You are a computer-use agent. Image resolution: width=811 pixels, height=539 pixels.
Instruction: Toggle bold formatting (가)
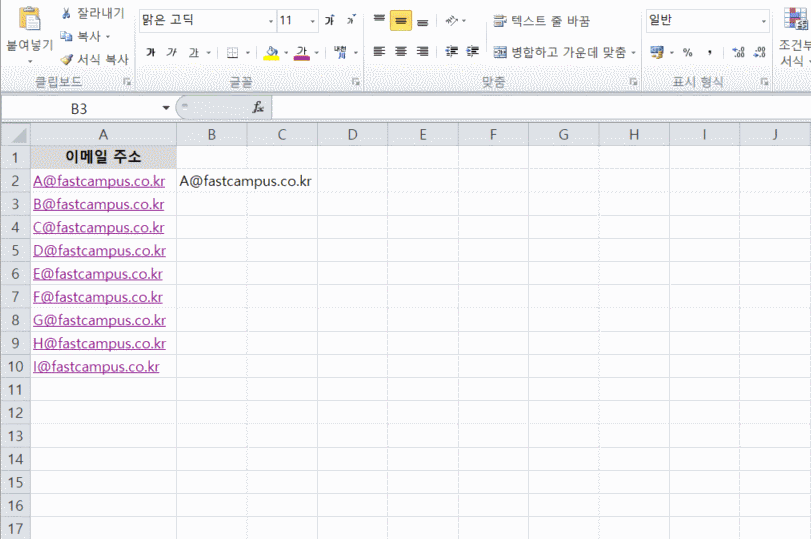point(151,52)
